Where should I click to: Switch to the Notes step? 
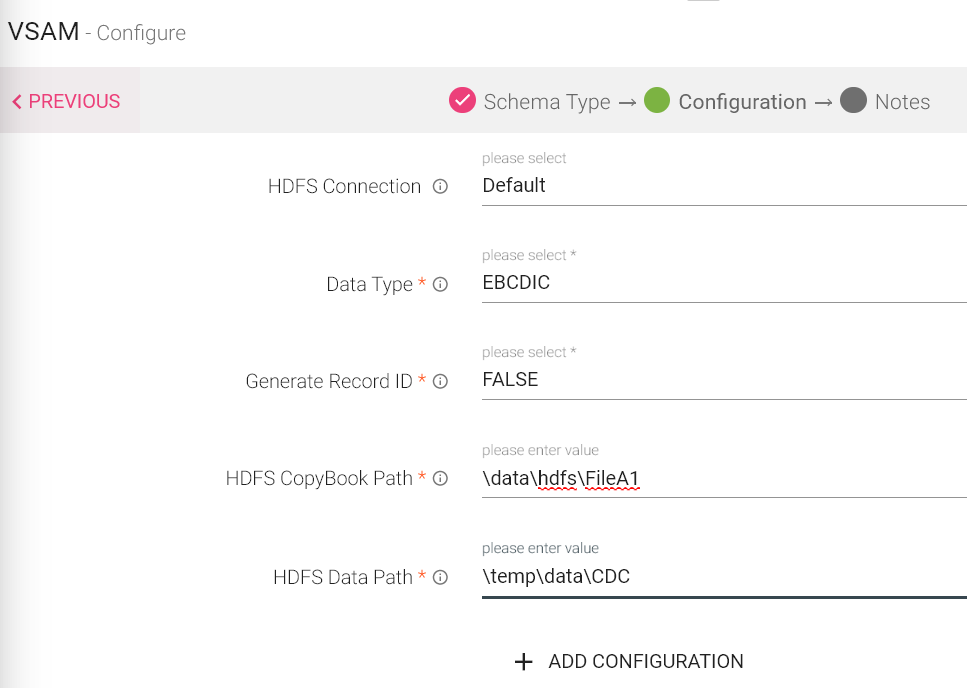coord(903,101)
